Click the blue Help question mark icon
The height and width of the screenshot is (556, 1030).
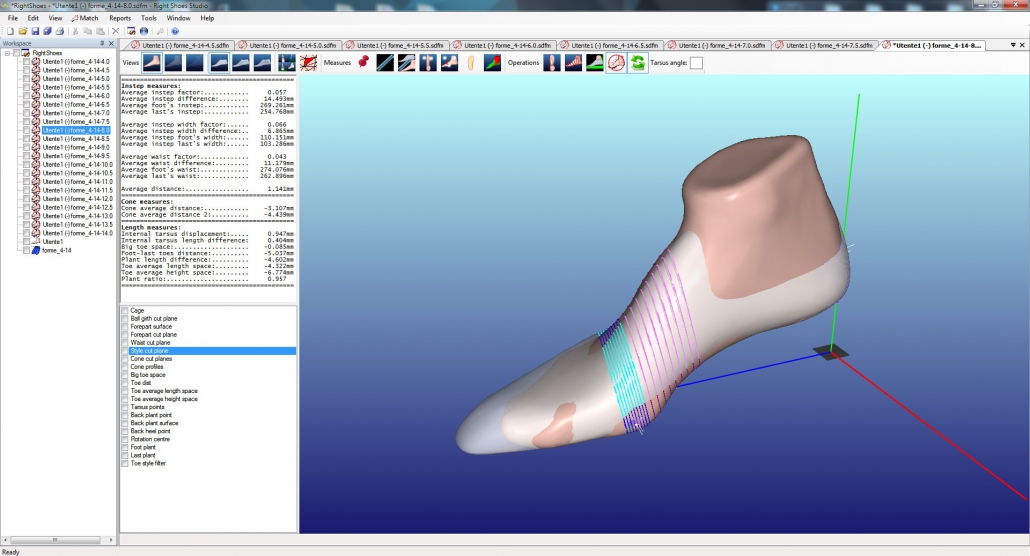coord(175,31)
